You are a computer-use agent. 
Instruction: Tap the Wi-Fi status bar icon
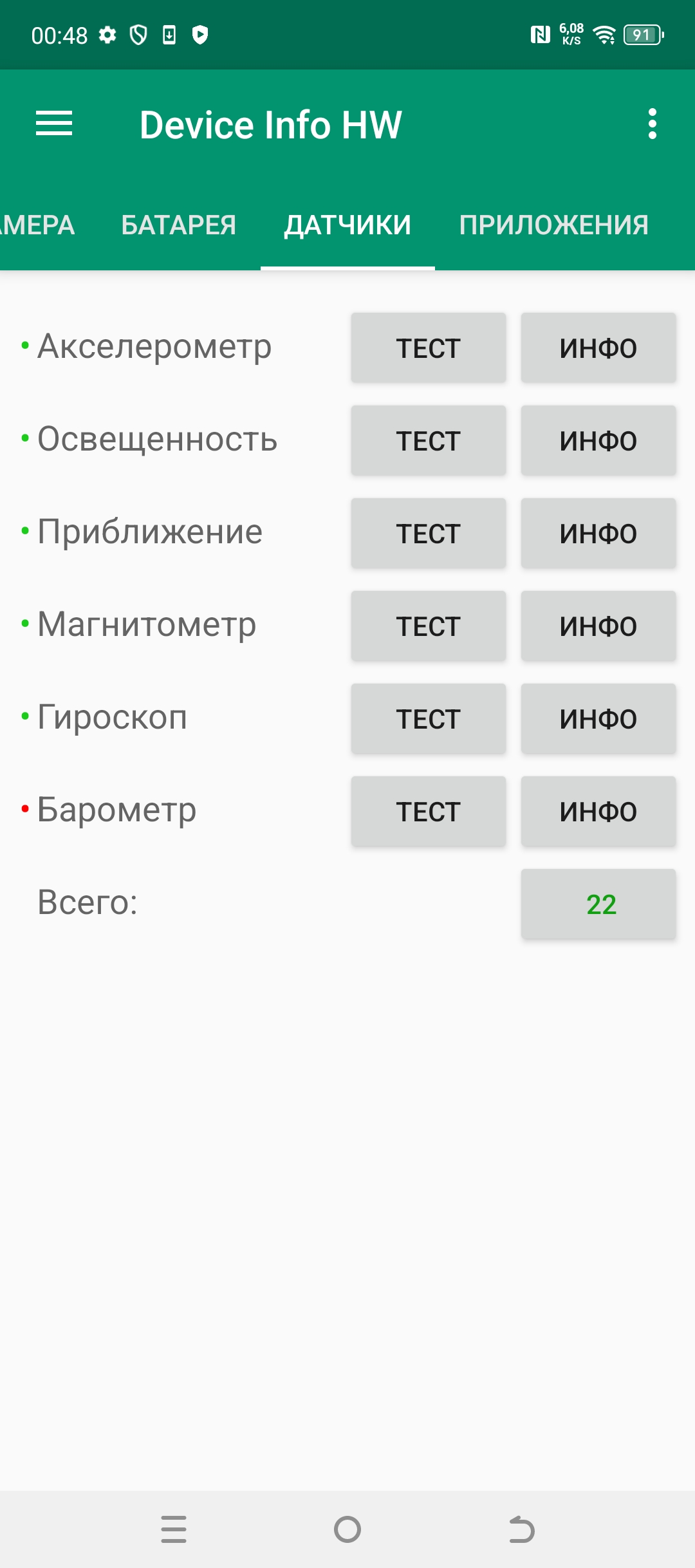point(604,35)
